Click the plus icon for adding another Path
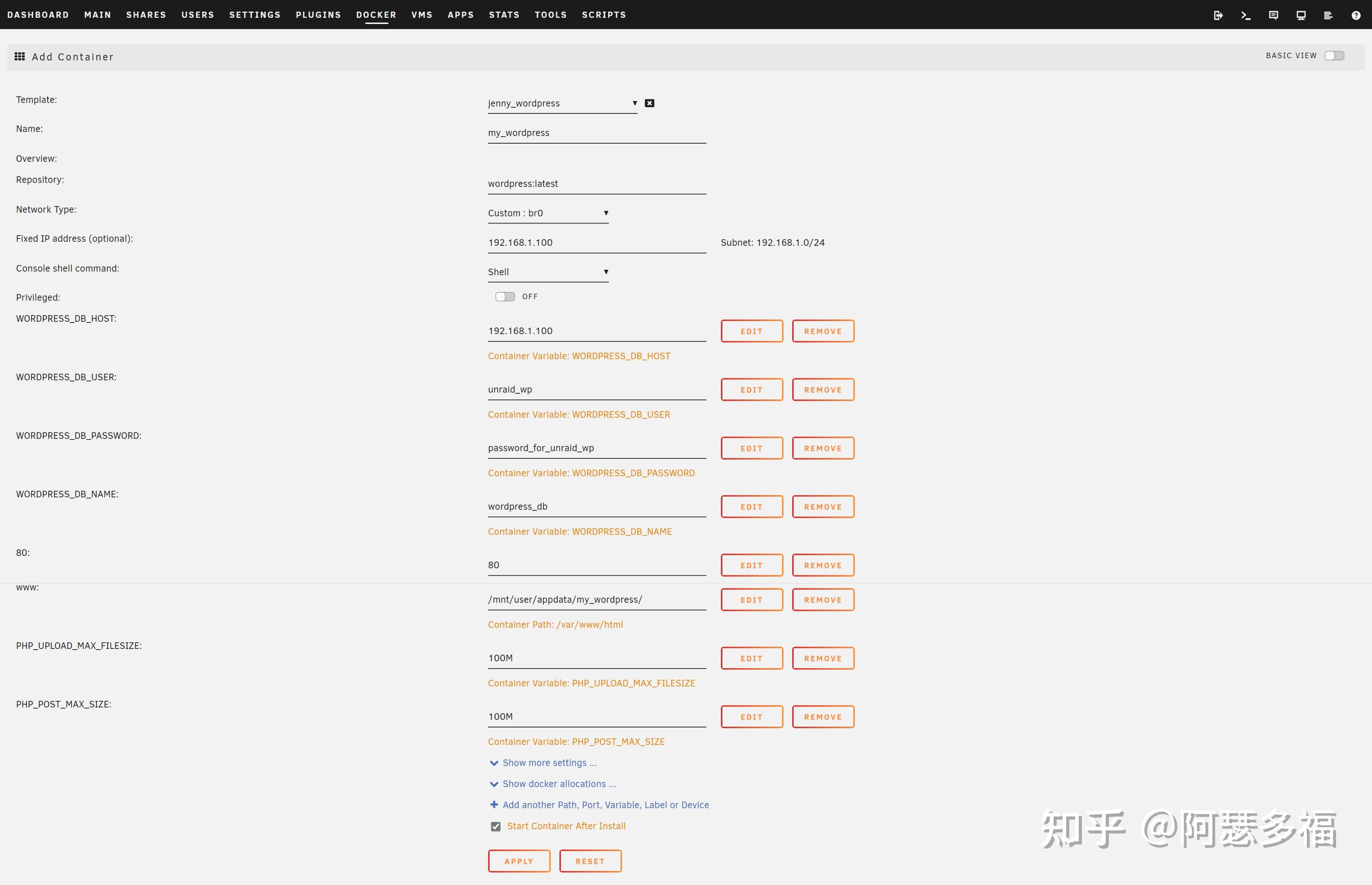 pyautogui.click(x=493, y=804)
